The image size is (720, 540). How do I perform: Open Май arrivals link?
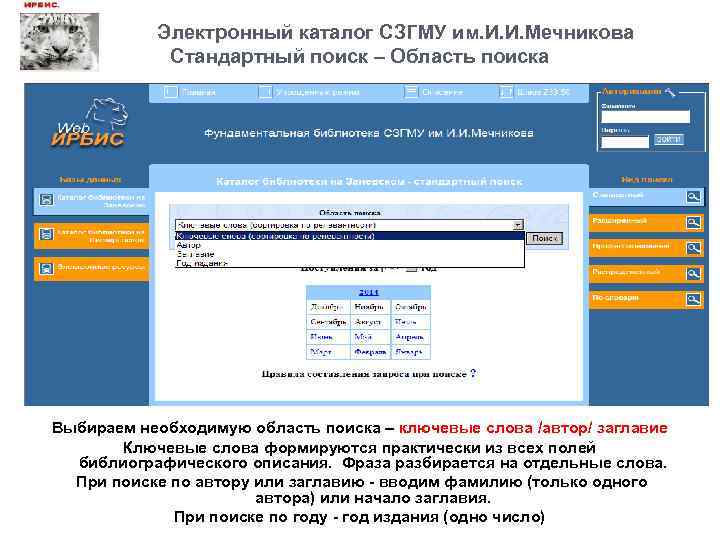363,337
